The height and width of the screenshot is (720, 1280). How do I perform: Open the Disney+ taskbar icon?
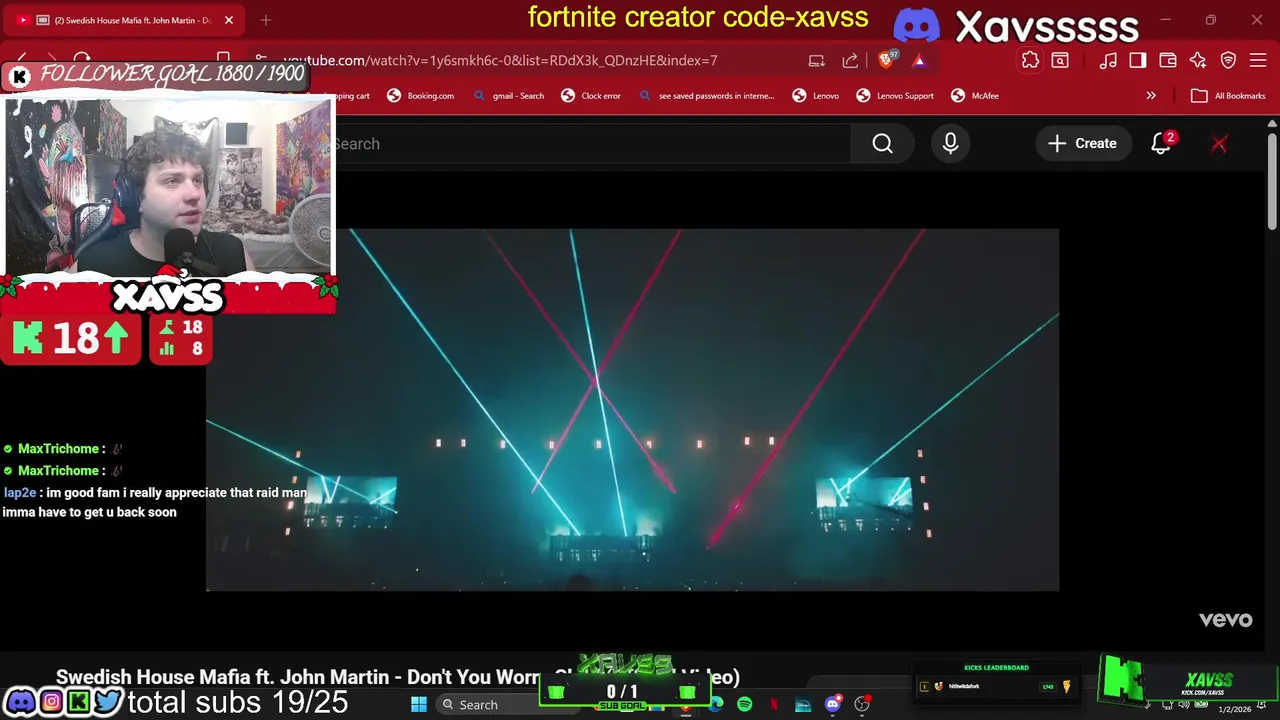pyautogui.click(x=803, y=704)
